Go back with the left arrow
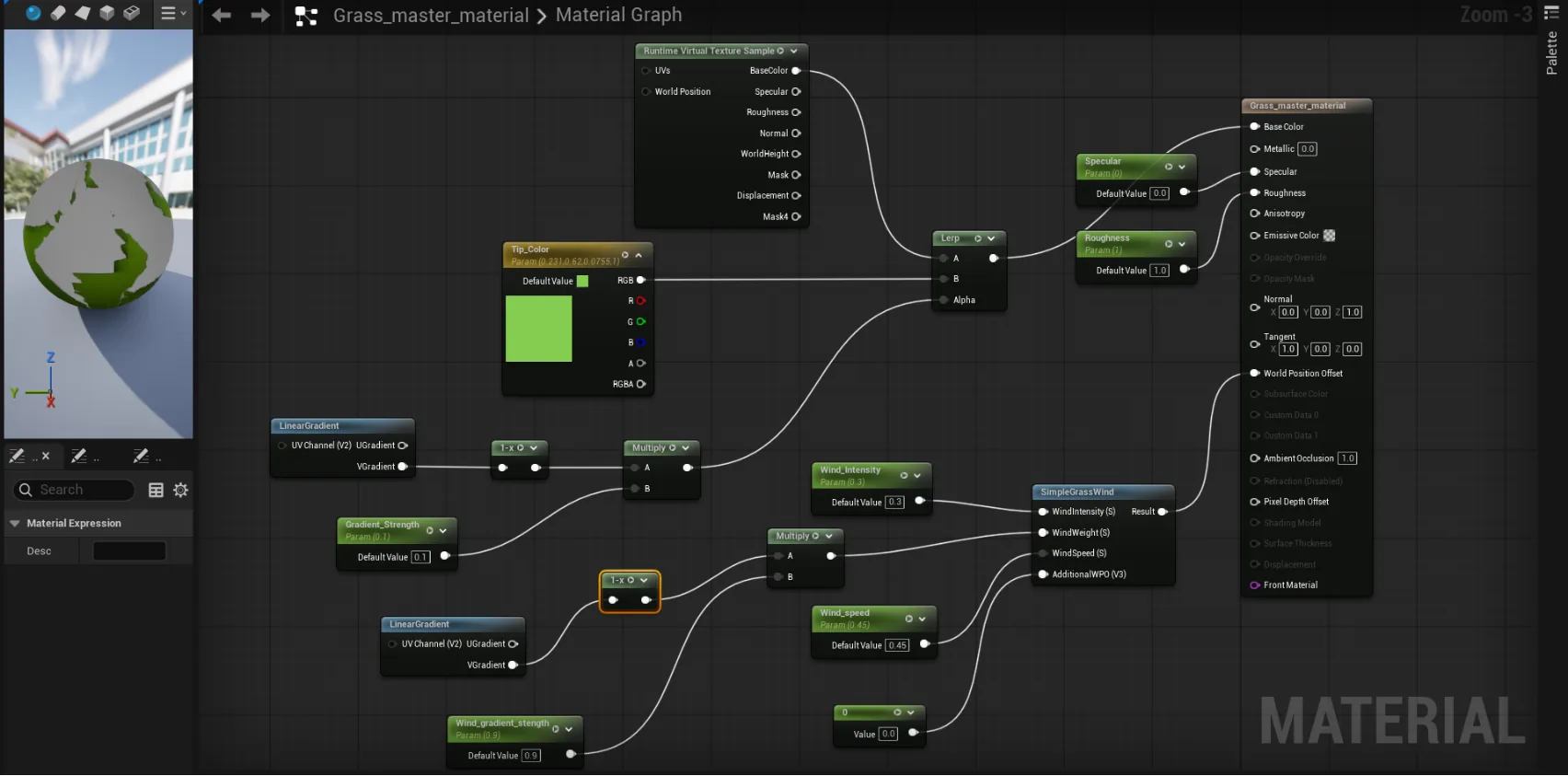The width and height of the screenshot is (1568, 776). pyautogui.click(x=222, y=15)
